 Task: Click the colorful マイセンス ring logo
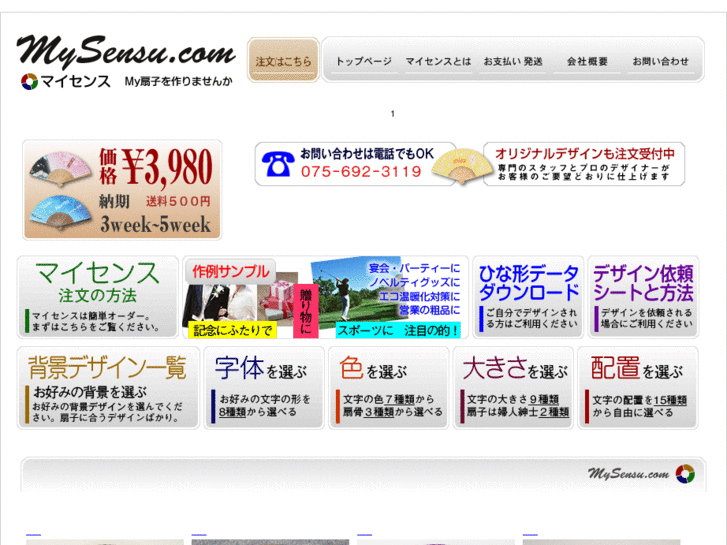(x=29, y=82)
